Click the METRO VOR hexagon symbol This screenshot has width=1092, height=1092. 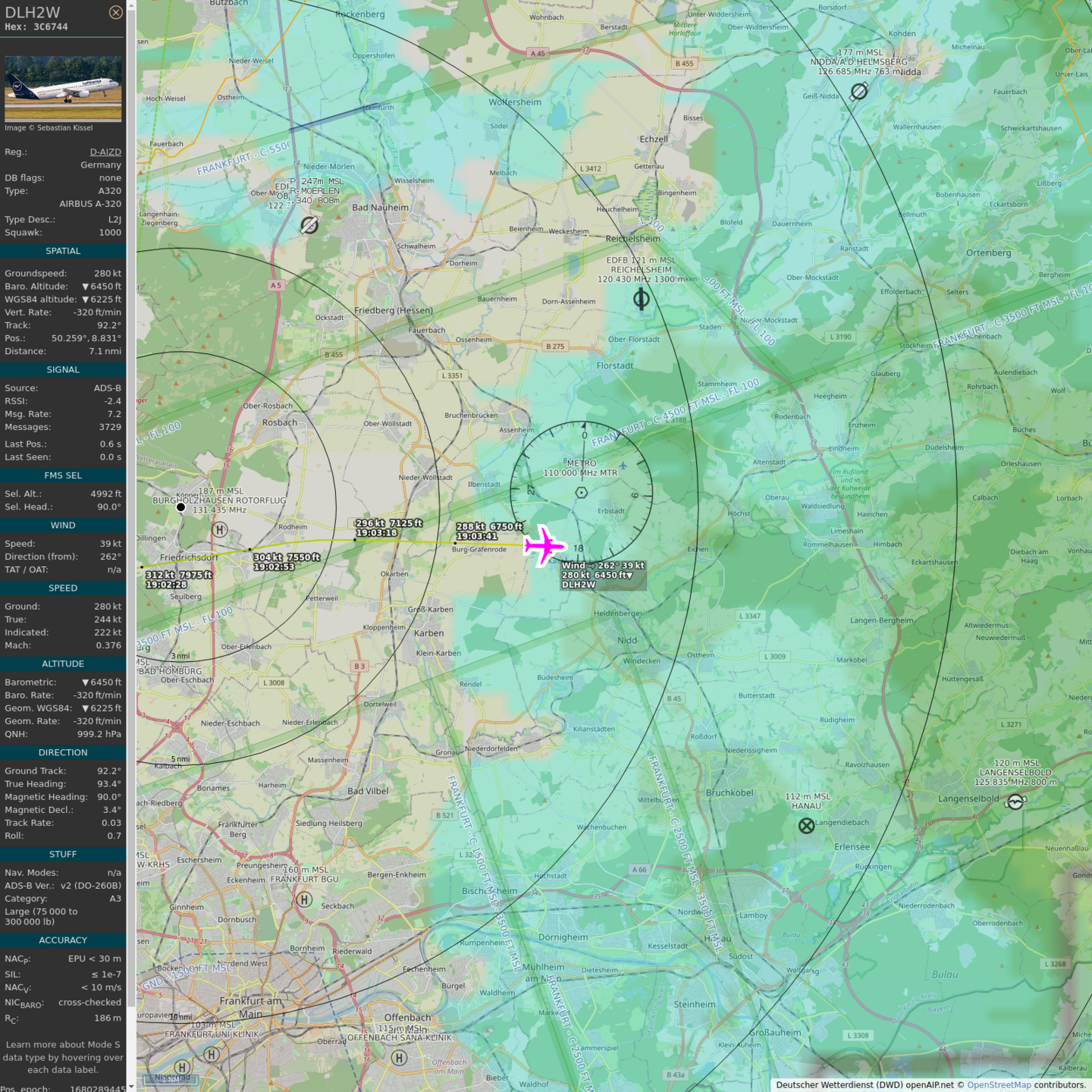pos(582,493)
